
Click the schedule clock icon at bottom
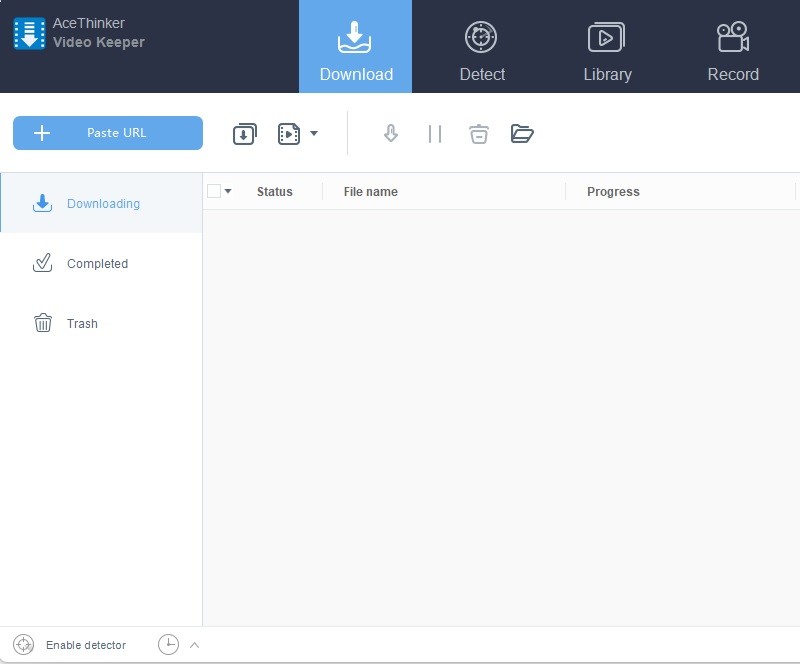(168, 645)
